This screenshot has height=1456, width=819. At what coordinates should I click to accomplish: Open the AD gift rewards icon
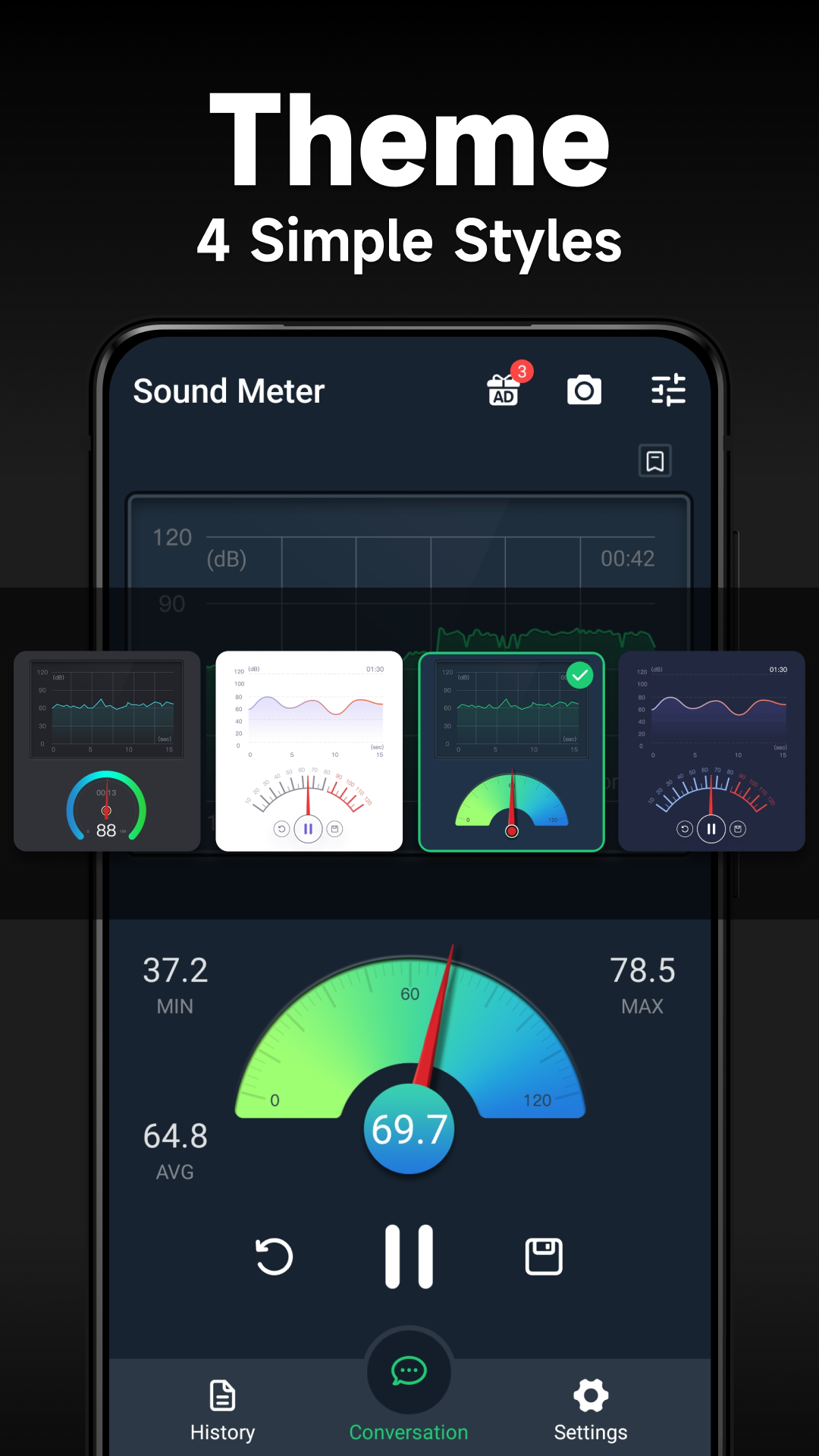(505, 391)
